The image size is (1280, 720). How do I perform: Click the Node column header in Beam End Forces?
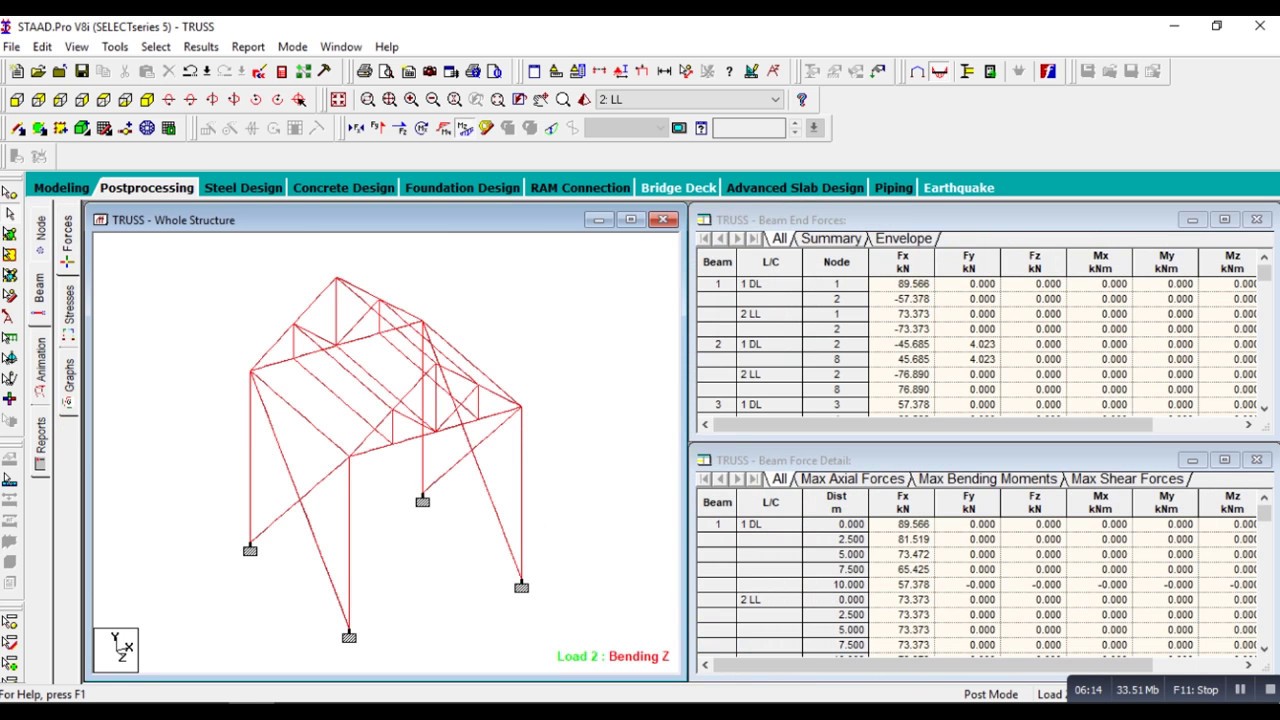pos(836,262)
